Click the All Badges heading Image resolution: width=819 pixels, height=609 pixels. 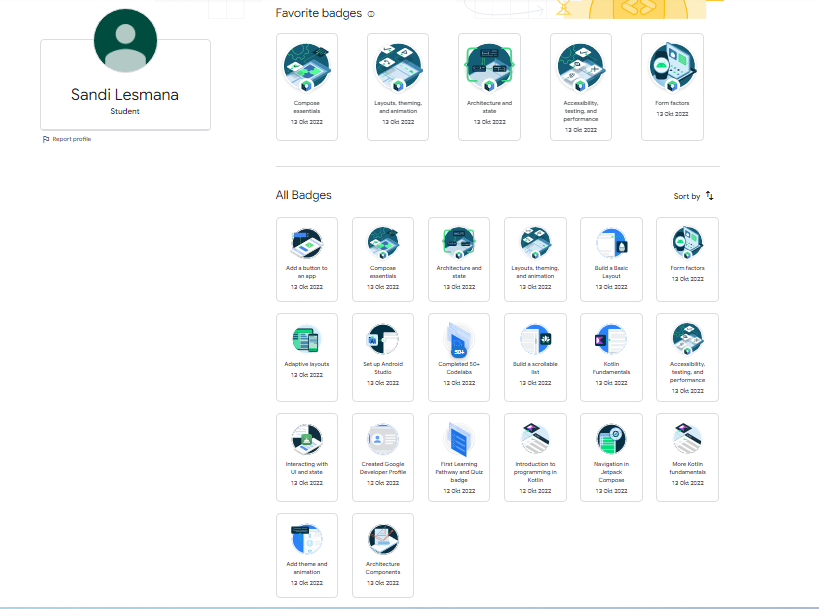pos(303,195)
